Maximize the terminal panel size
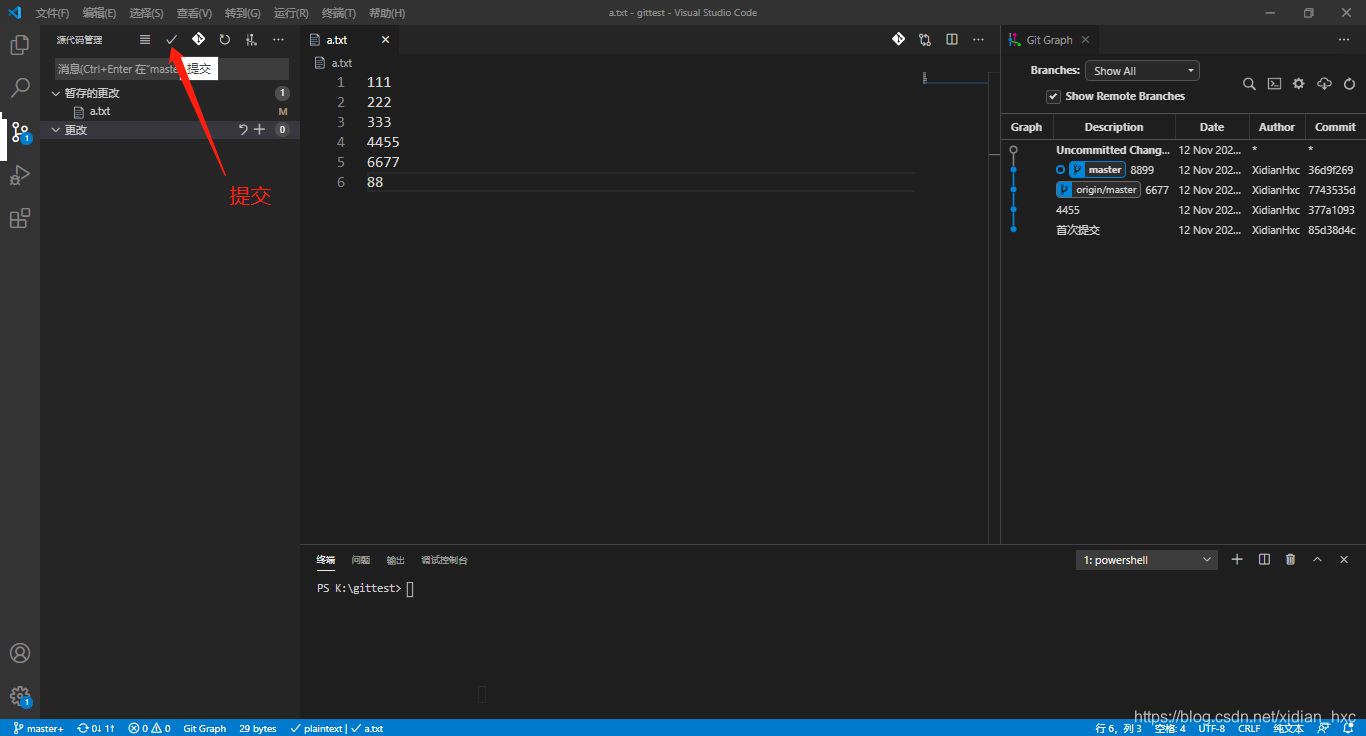This screenshot has width=1366, height=736. click(x=1317, y=560)
